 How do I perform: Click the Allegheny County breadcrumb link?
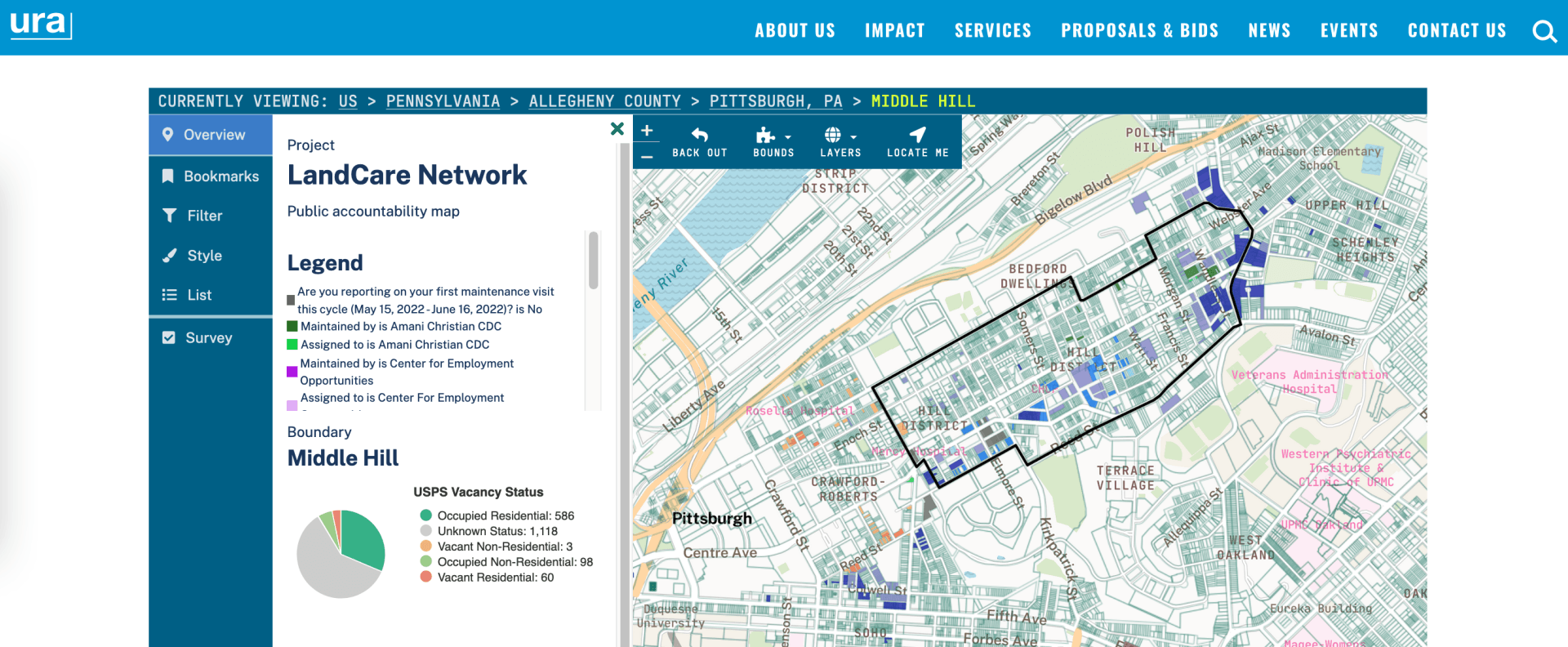coord(604,101)
